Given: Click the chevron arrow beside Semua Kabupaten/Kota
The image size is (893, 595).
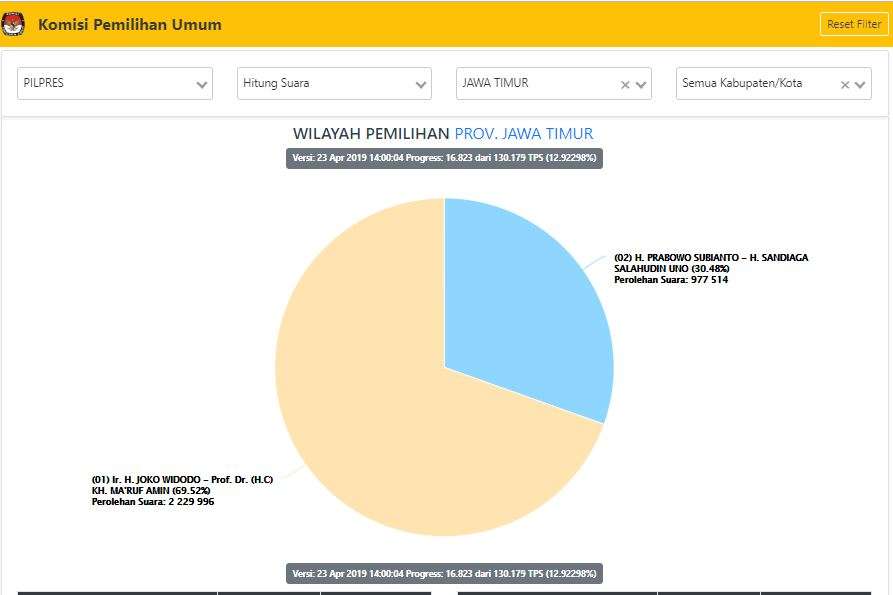Looking at the screenshot, I should click(861, 85).
